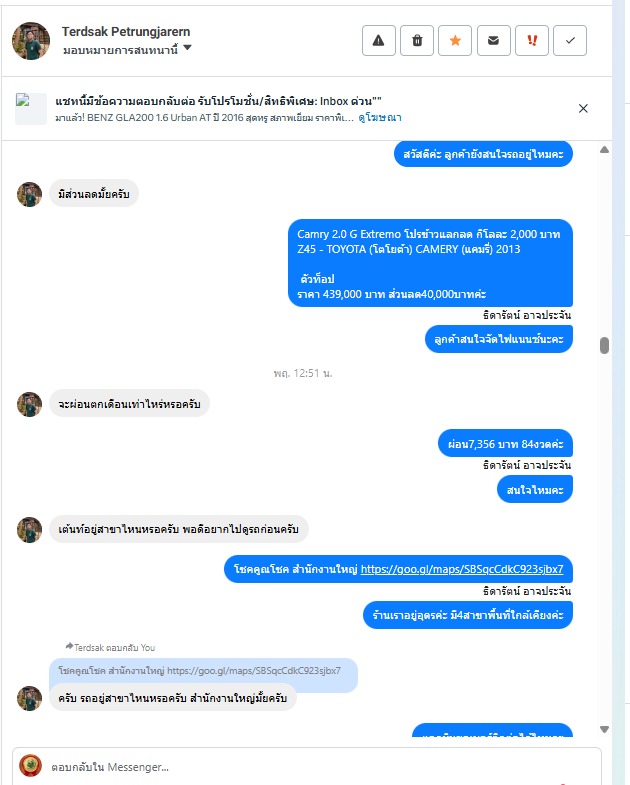Open the ดูโฆษณา view ad link
Image resolution: width=630 pixels, height=785 pixels.
click(x=380, y=118)
